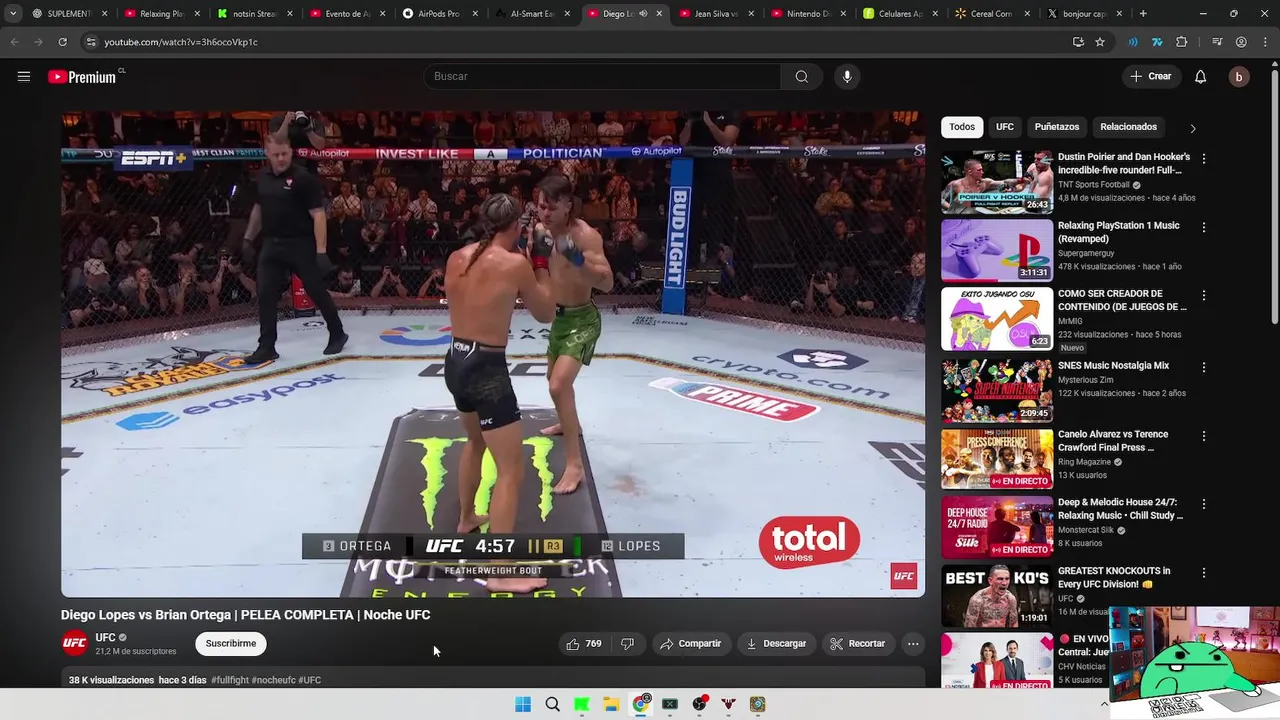
Task: Open SNES Music Nostalgia Mix thumbnail
Action: [997, 390]
